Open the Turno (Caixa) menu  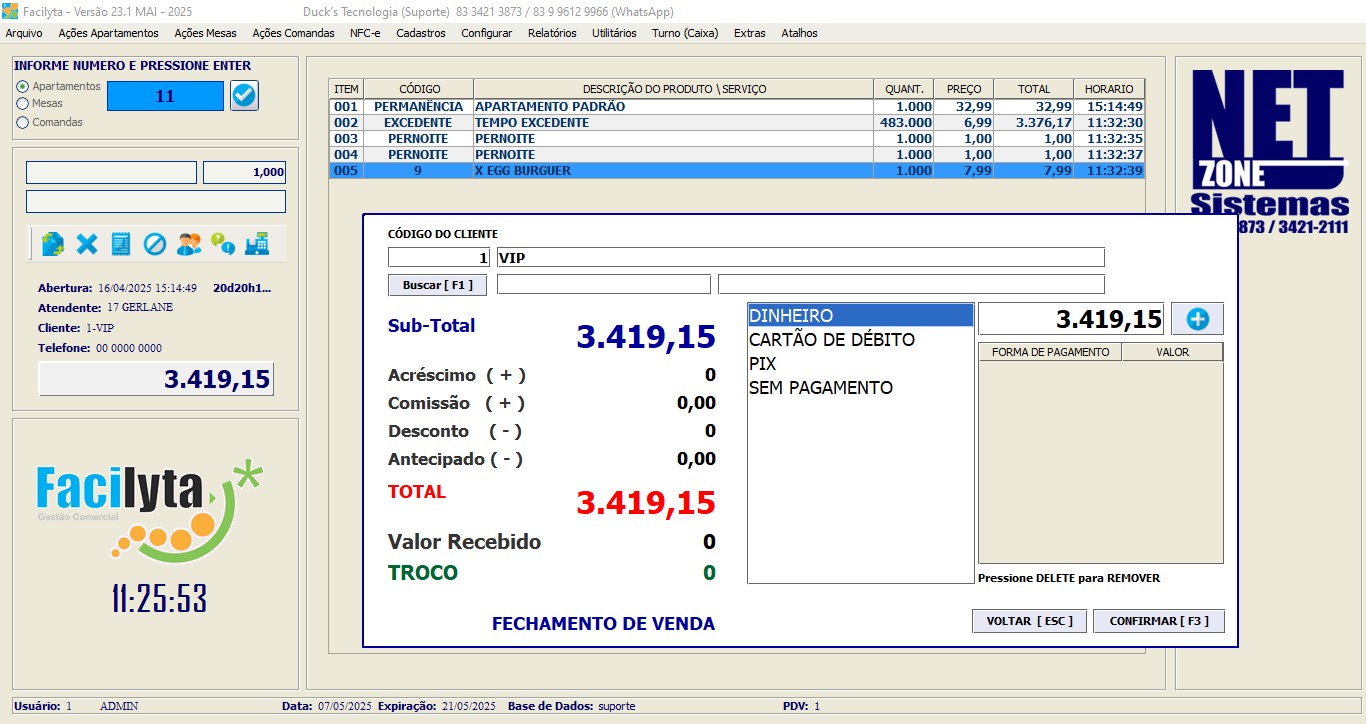tap(685, 33)
